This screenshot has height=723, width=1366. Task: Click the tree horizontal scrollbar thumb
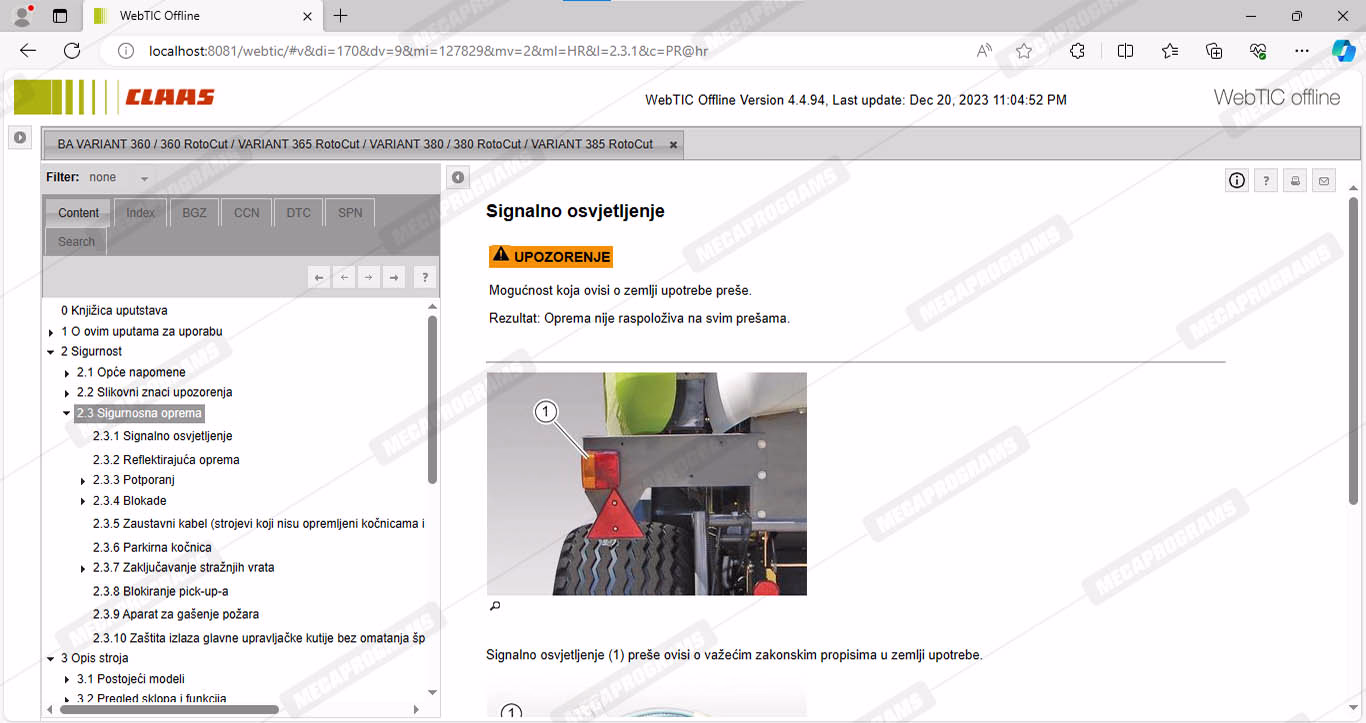(169, 710)
